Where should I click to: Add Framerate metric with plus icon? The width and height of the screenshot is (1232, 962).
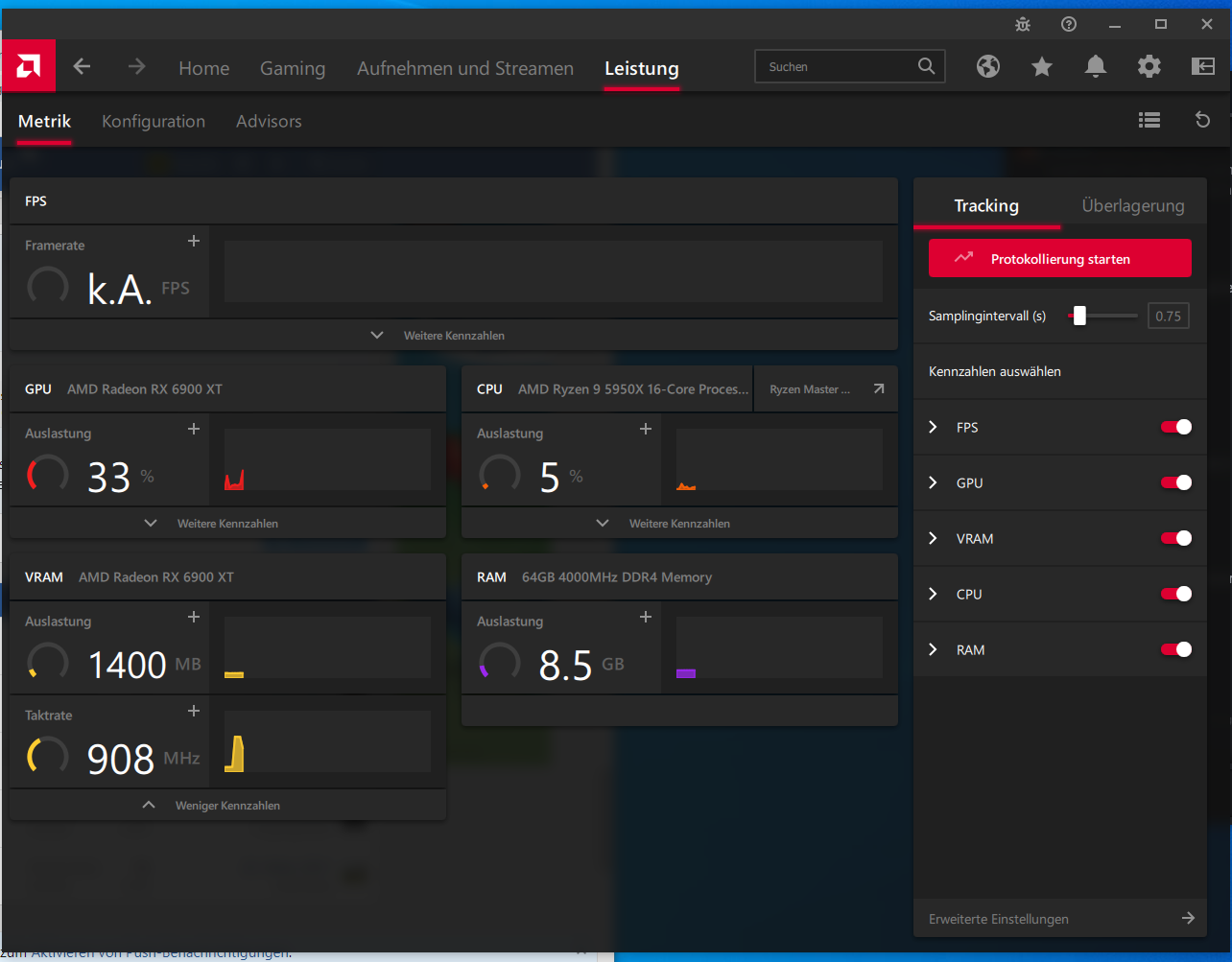click(194, 241)
